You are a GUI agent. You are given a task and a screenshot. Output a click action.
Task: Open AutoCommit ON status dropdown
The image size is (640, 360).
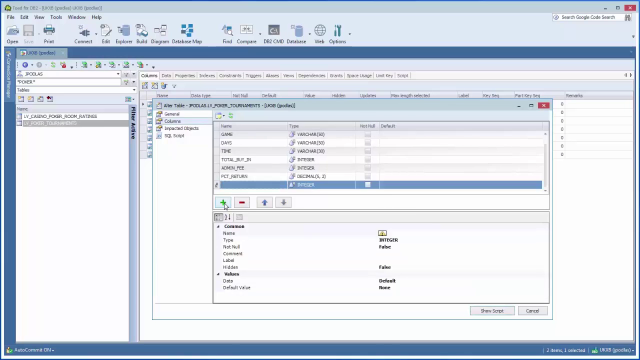point(33,350)
